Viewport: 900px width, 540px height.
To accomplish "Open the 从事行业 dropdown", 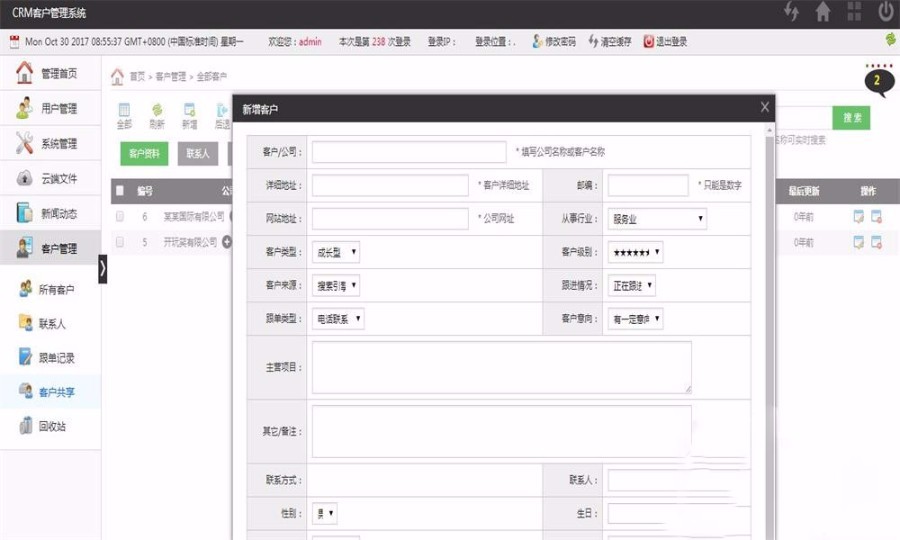I will point(657,219).
